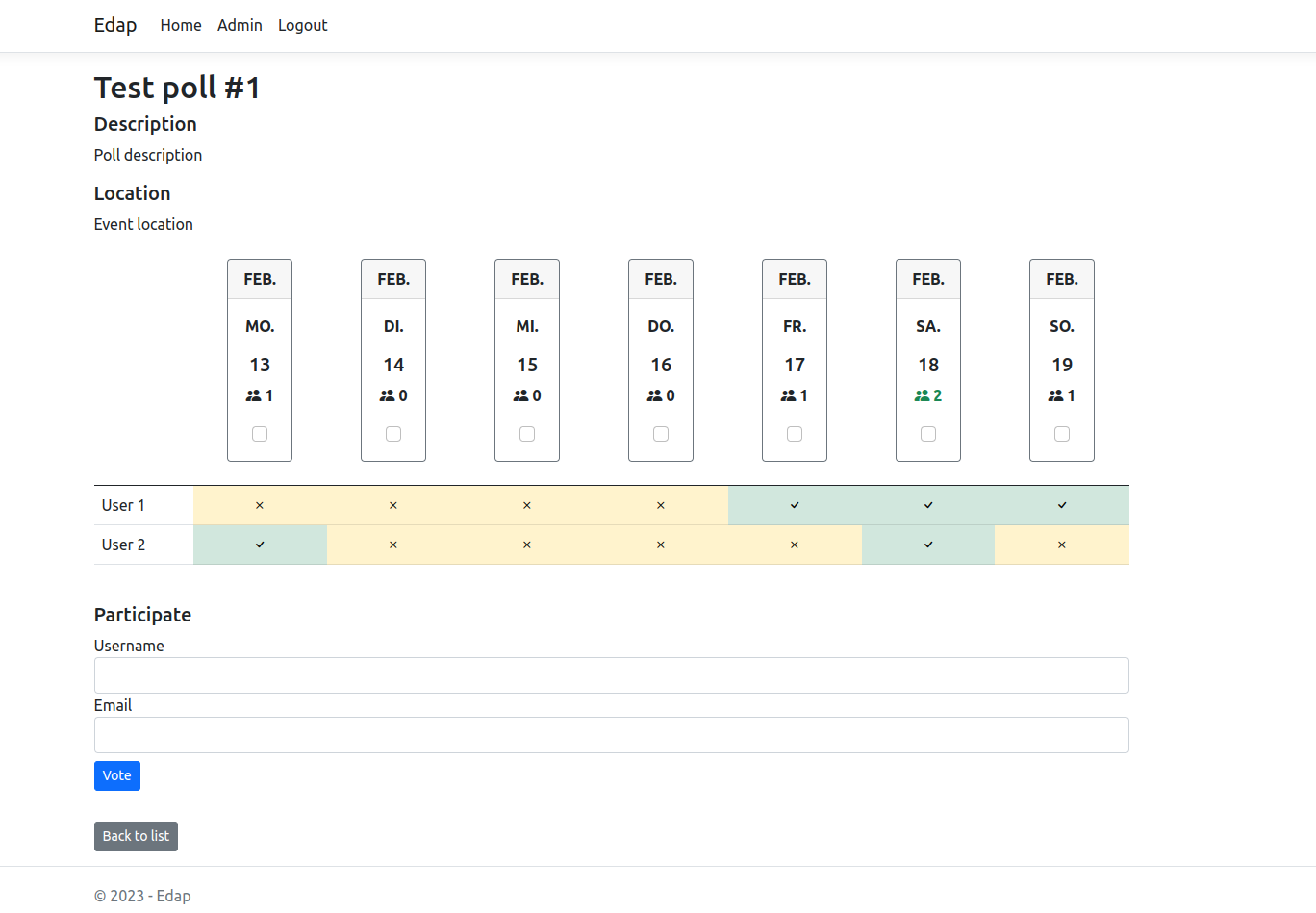1316x913 pixels.
Task: Click the green participants icon under Saturday 18
Action: tap(924, 394)
